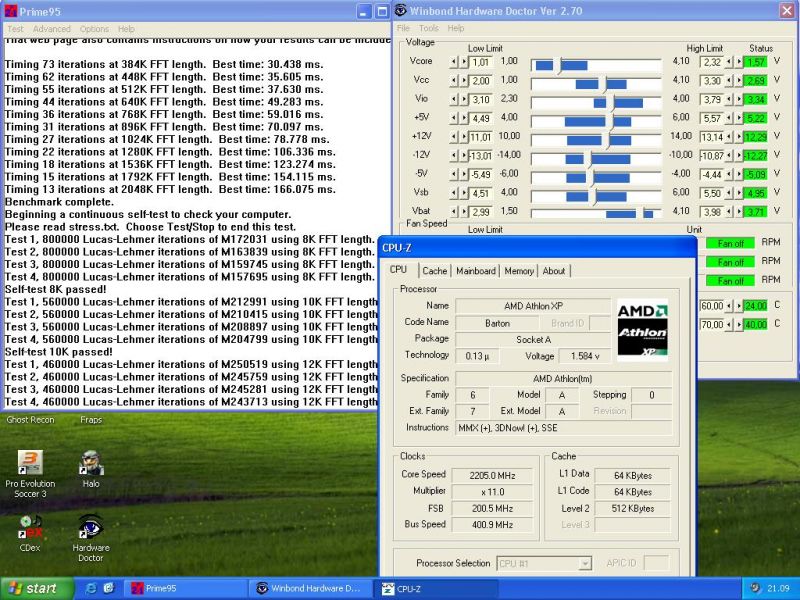Increase the Vcore low limit with right arrow
Image resolution: width=800 pixels, height=600 pixels.
coord(464,62)
